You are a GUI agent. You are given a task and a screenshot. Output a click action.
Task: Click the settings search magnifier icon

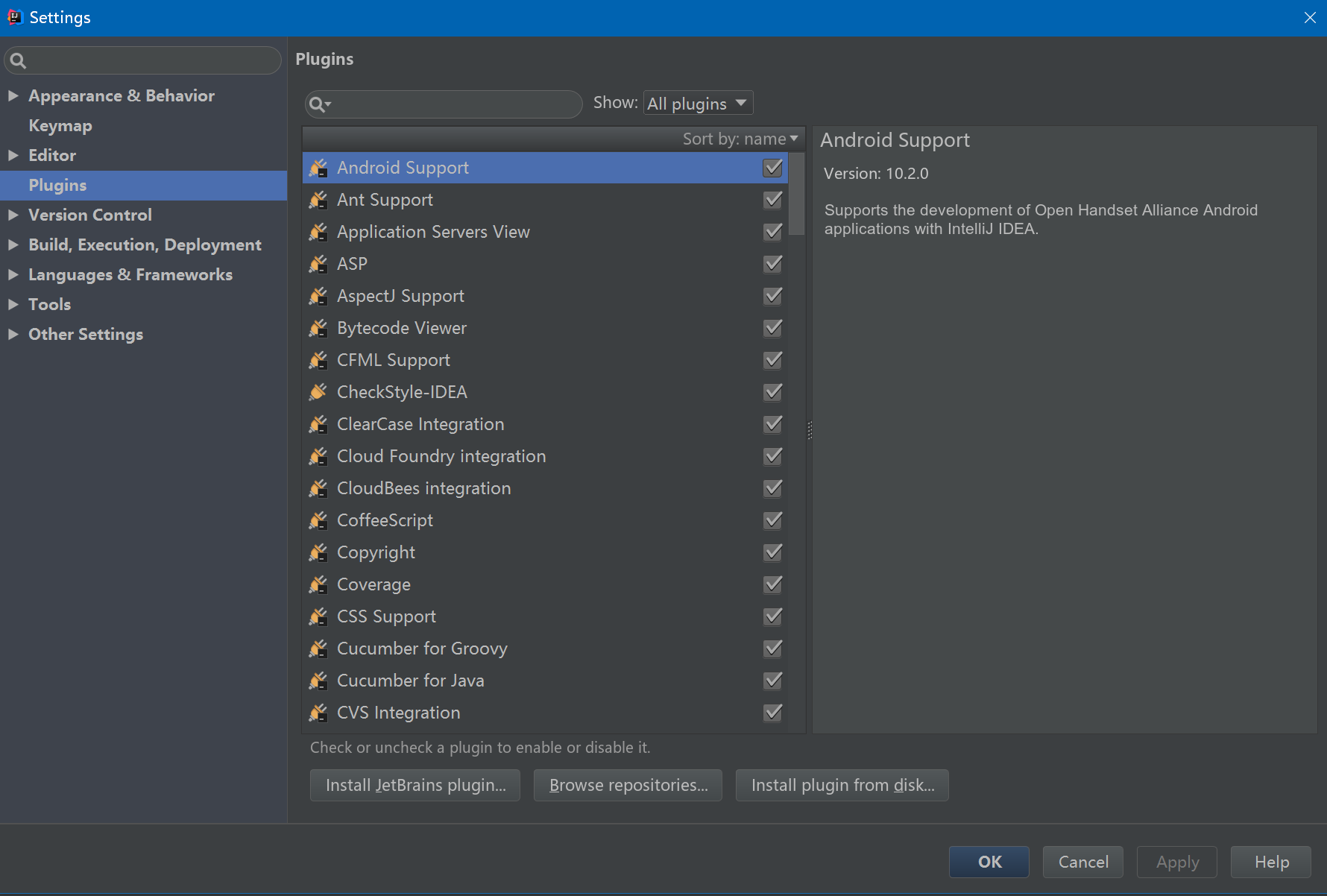(19, 61)
